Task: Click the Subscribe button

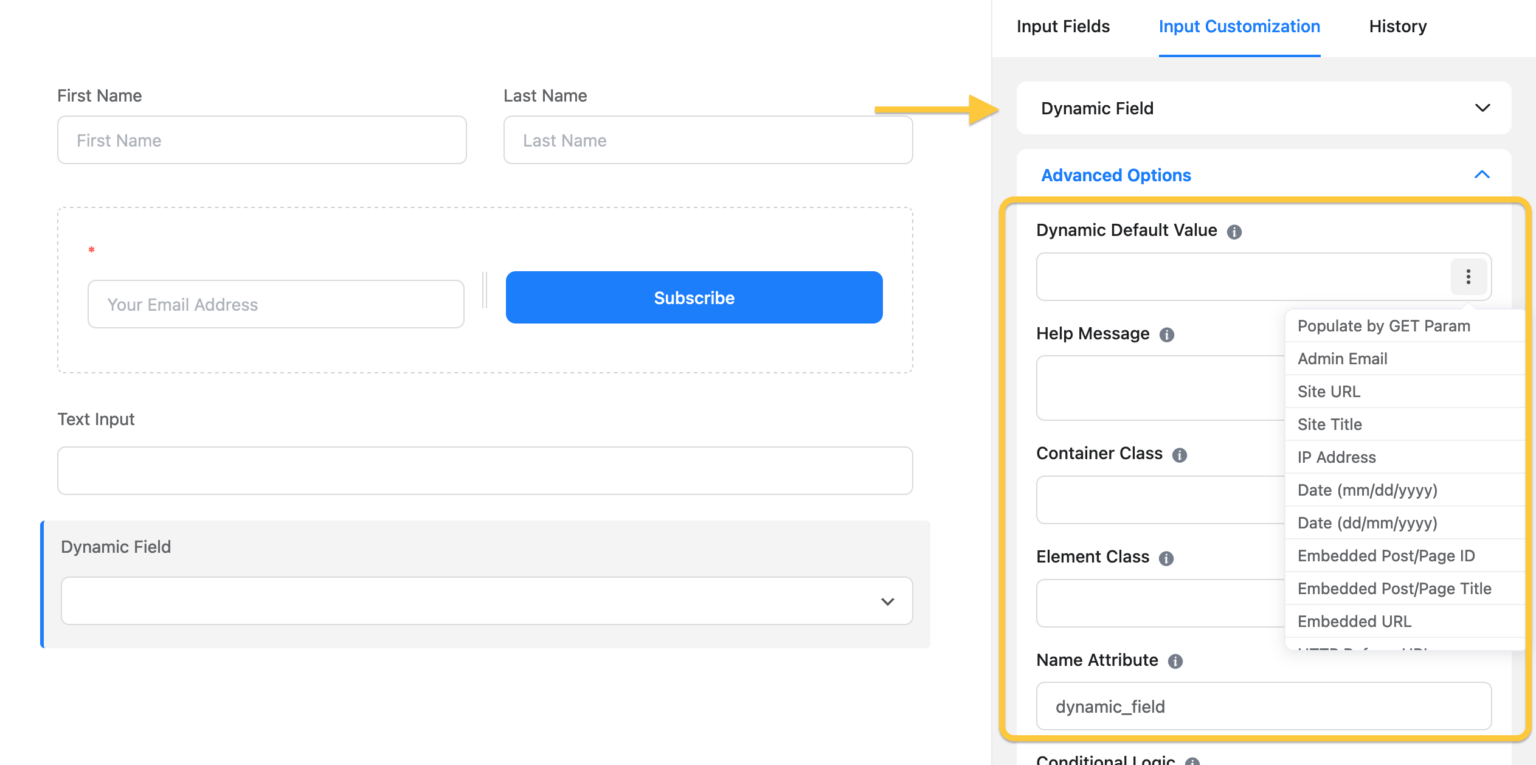Action: tap(693, 297)
